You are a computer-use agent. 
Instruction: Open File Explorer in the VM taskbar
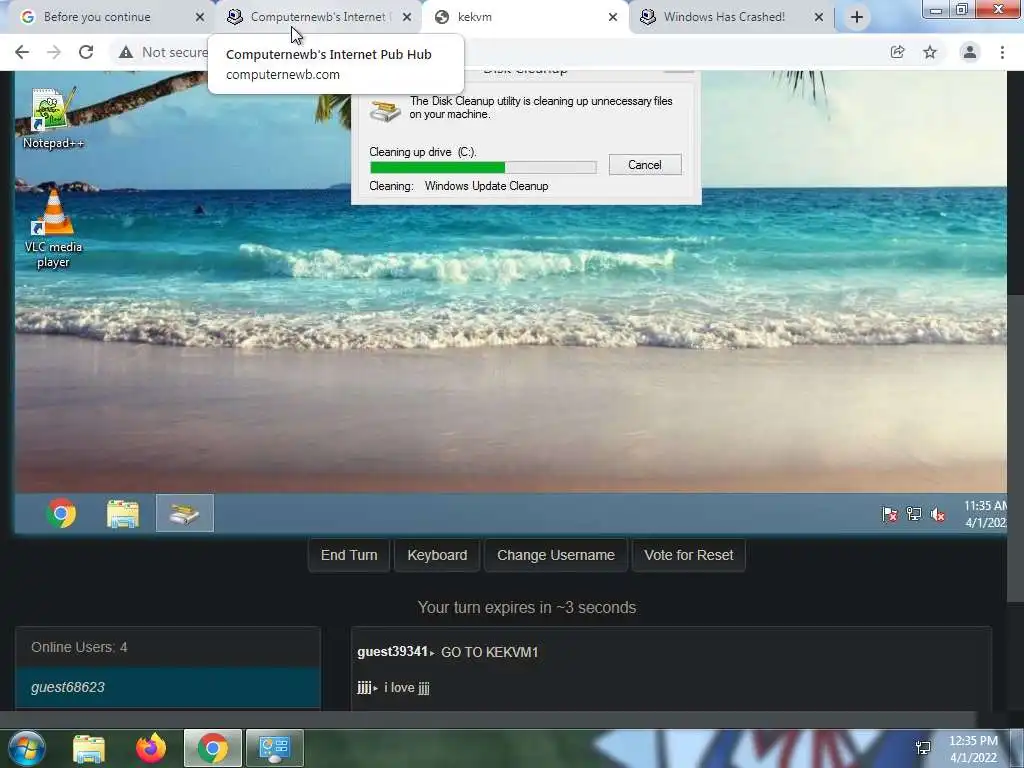[123, 513]
